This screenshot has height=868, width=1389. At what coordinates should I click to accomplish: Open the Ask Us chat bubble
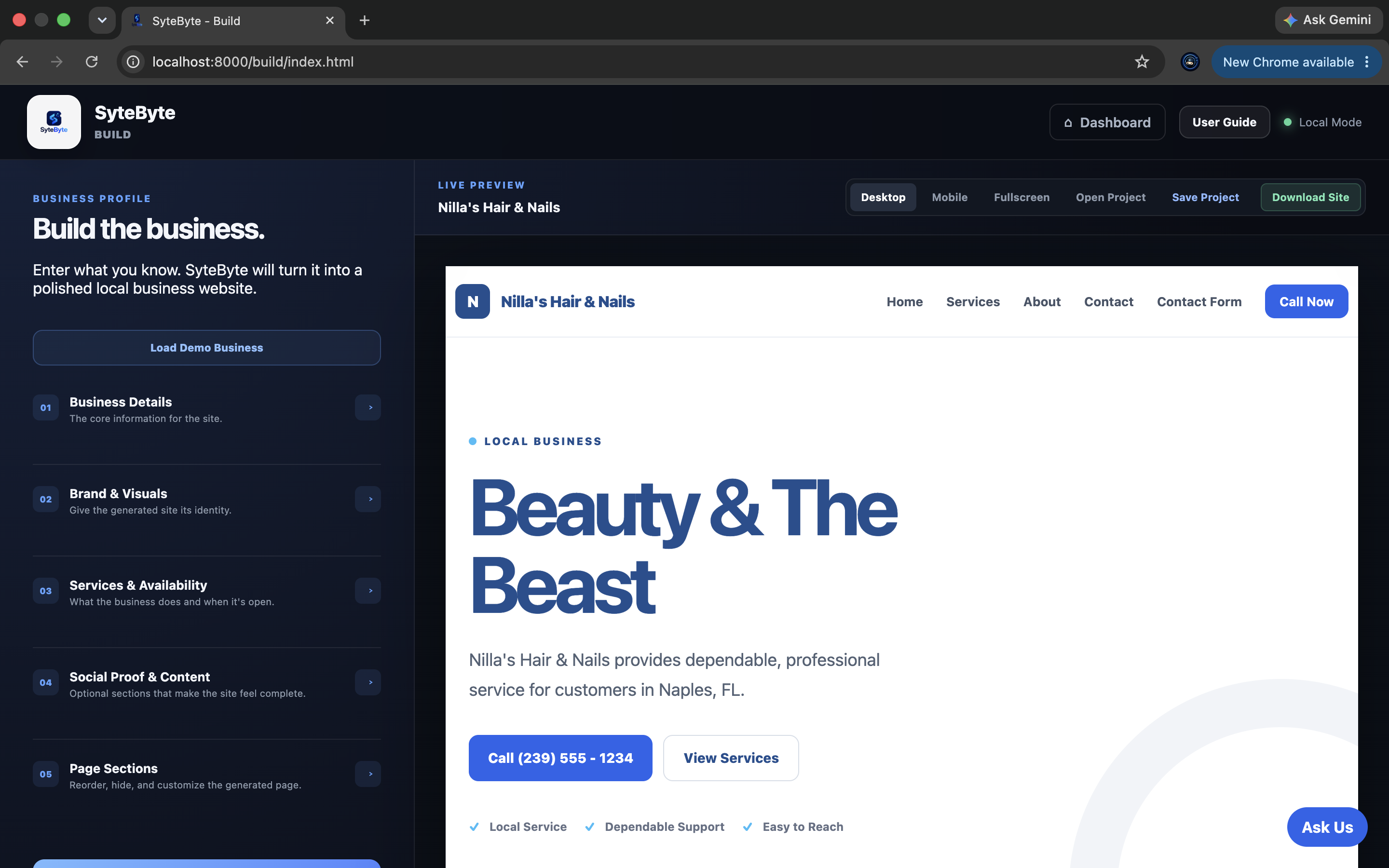[1327, 827]
